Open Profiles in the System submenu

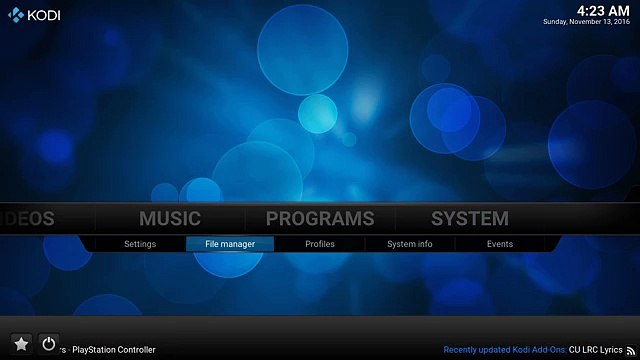[320, 244]
